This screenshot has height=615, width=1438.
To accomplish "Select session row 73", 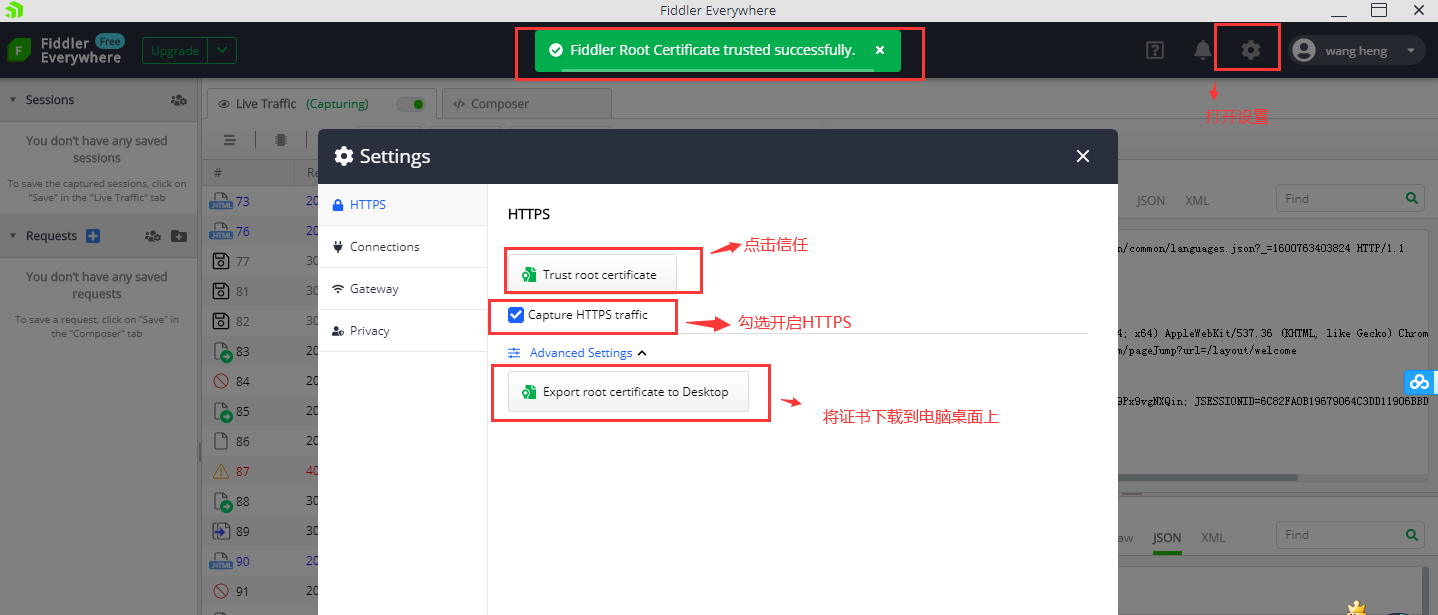I will tap(259, 202).
